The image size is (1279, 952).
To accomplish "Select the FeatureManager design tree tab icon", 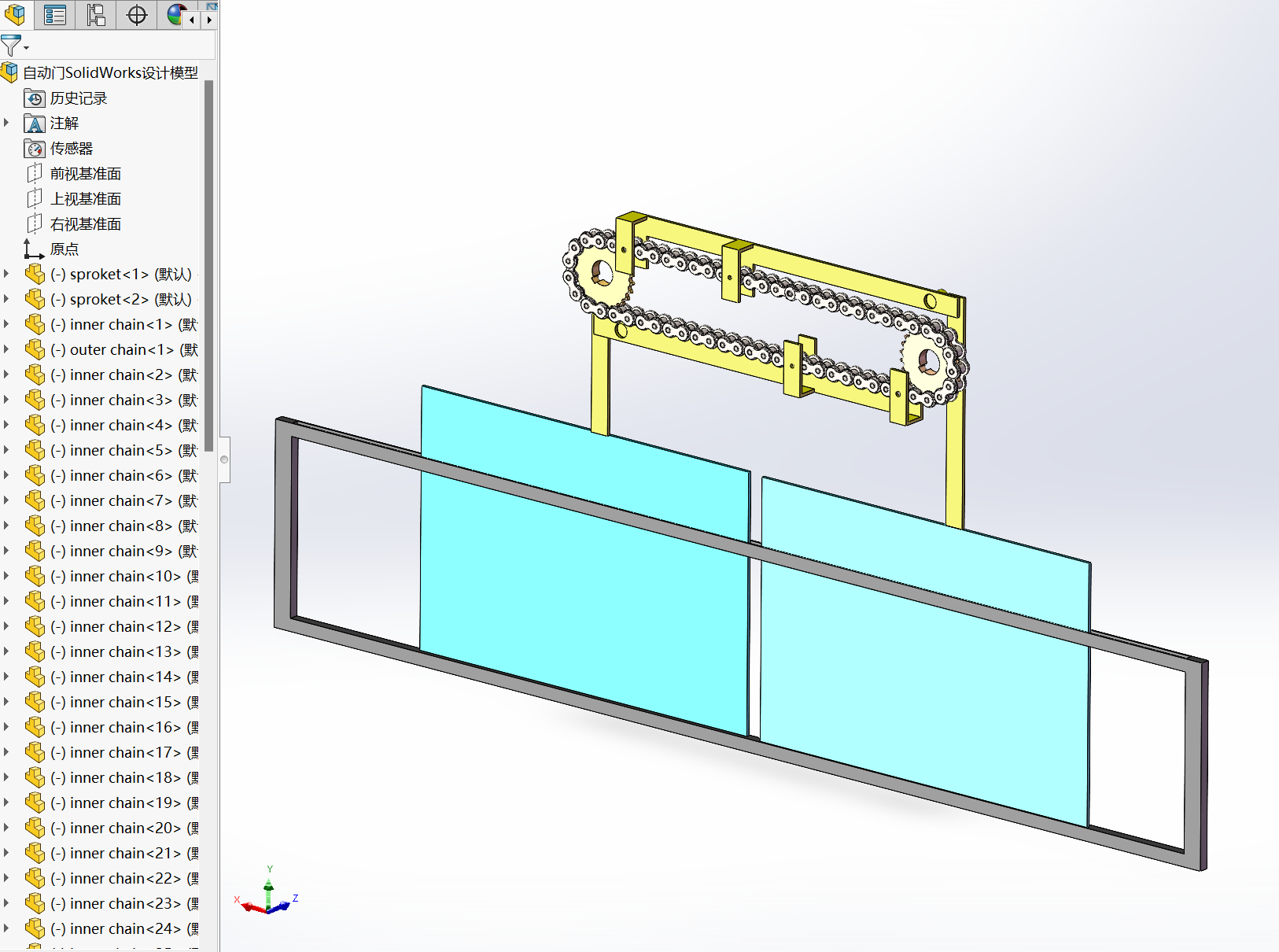I will (x=16, y=15).
